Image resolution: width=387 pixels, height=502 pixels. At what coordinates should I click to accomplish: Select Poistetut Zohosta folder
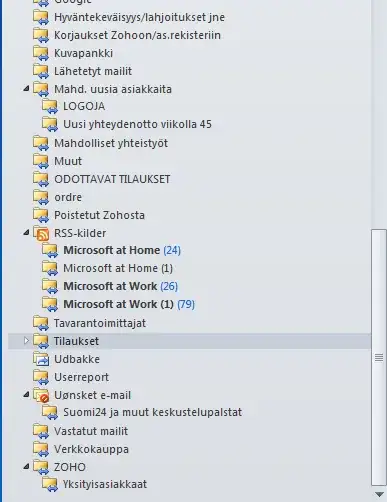pyautogui.click(x=99, y=215)
